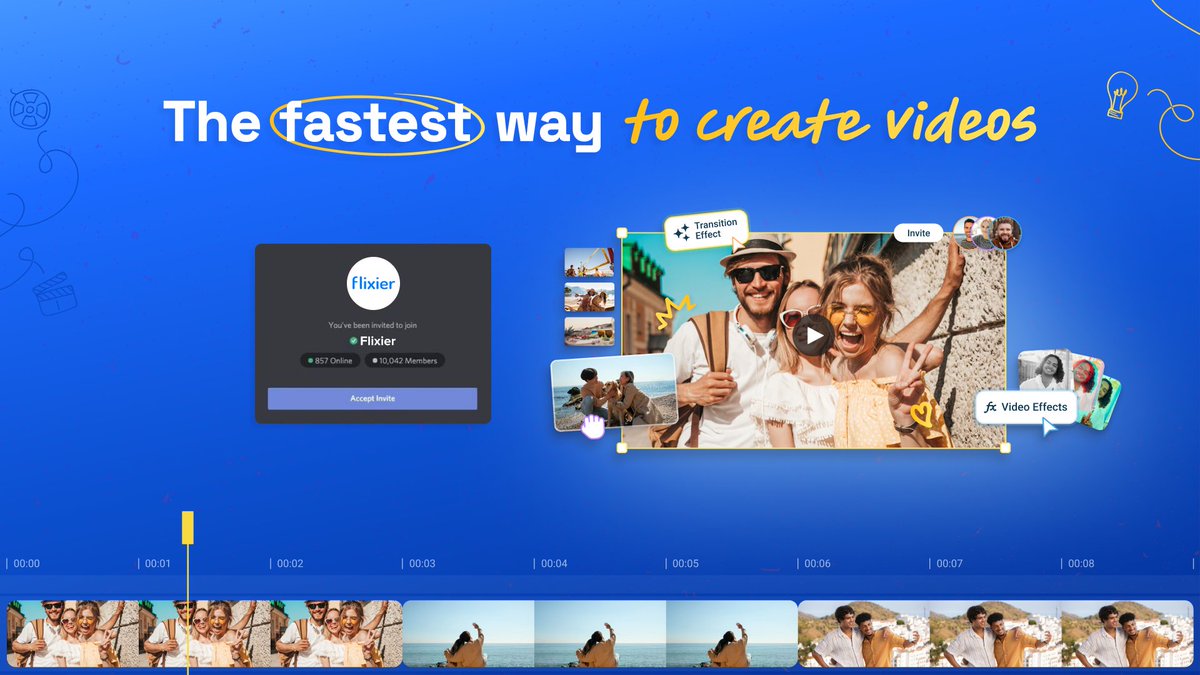Select the 10,042 Members pill

point(405,360)
